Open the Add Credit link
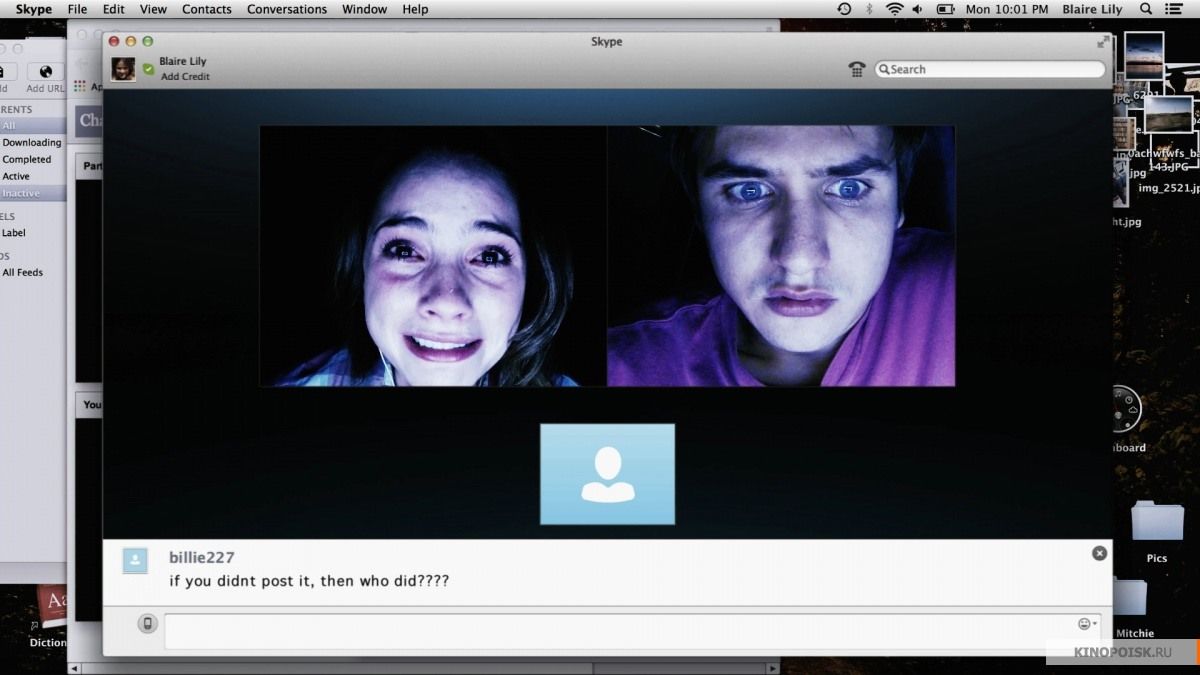Screen dimensions: 1200x675 click(184, 76)
